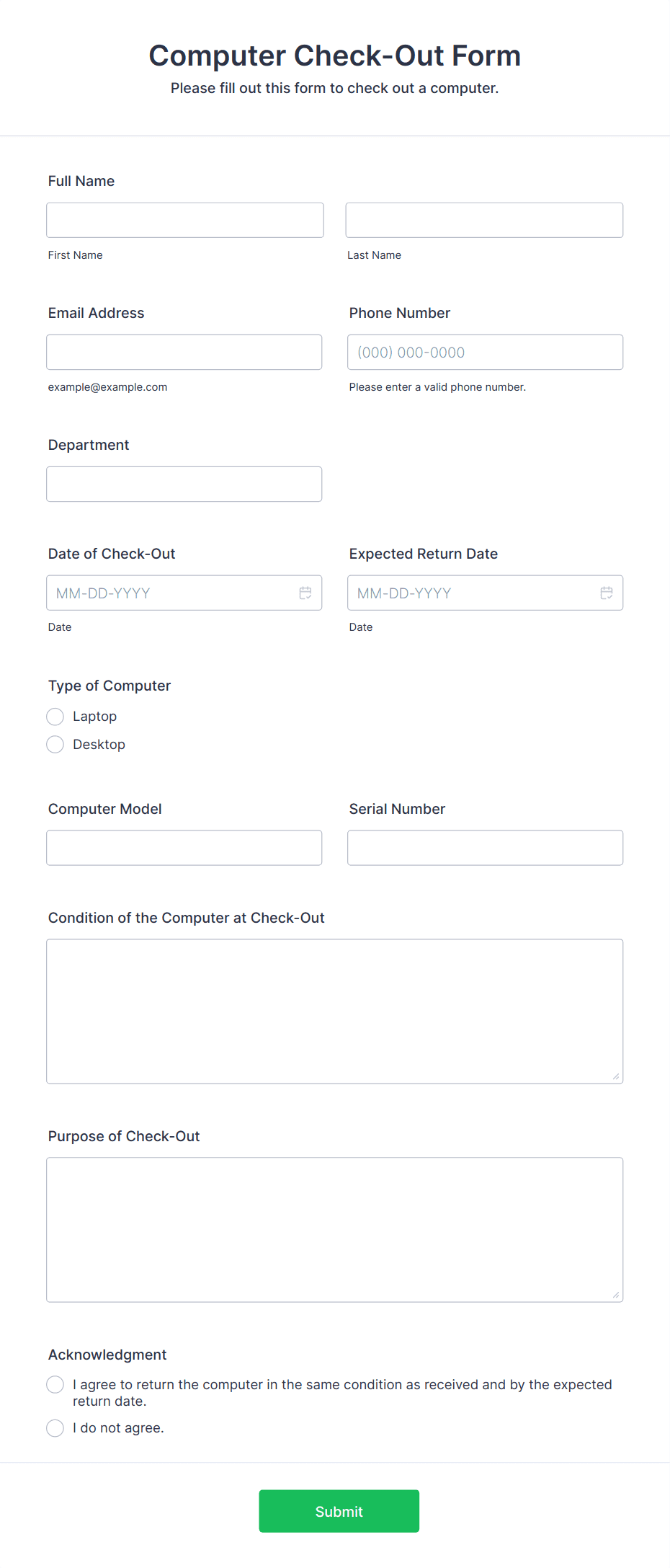
Task: Open the check-out date calendar picker
Action: pyautogui.click(x=305, y=593)
